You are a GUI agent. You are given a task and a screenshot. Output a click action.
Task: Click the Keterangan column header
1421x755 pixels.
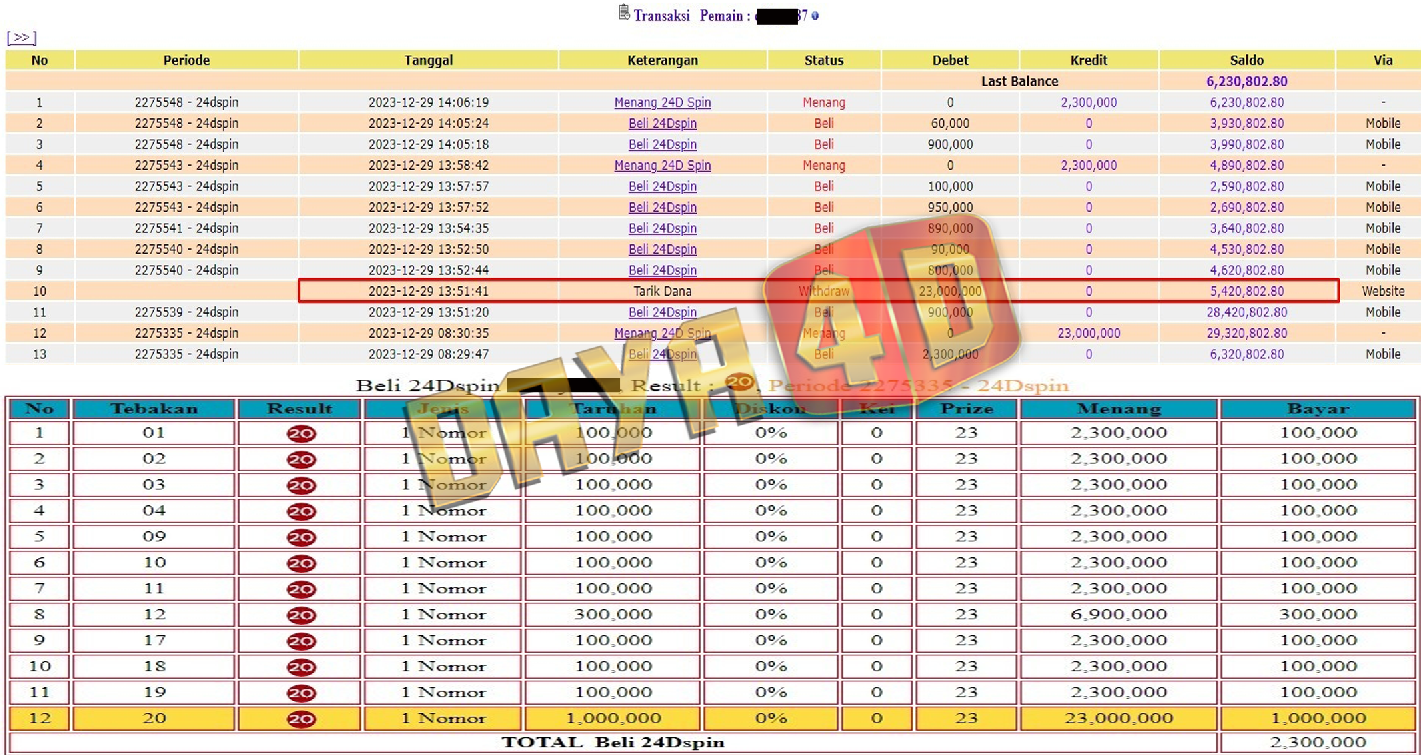pos(662,60)
